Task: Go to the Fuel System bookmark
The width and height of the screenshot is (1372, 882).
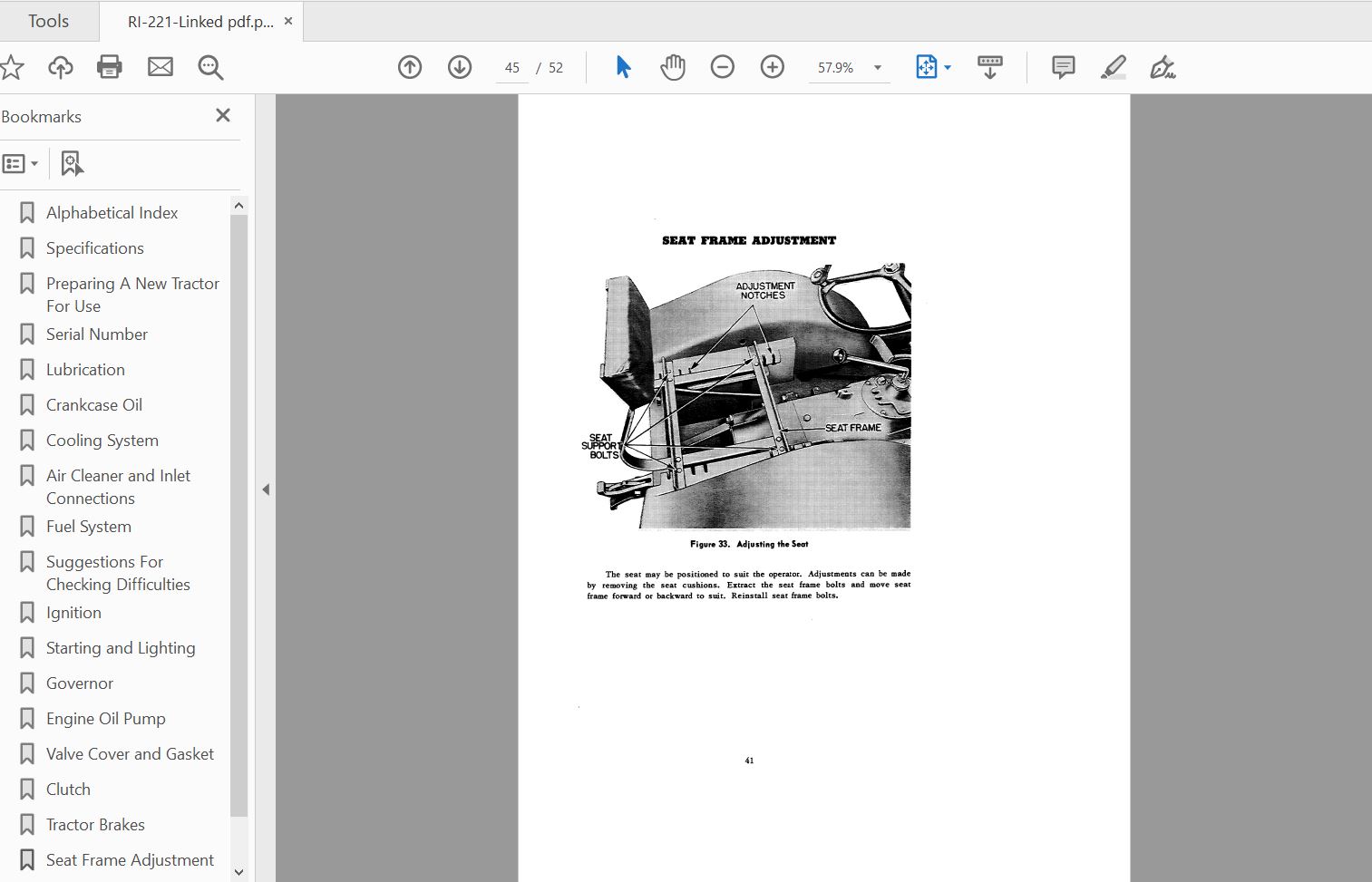Action: coord(89,527)
